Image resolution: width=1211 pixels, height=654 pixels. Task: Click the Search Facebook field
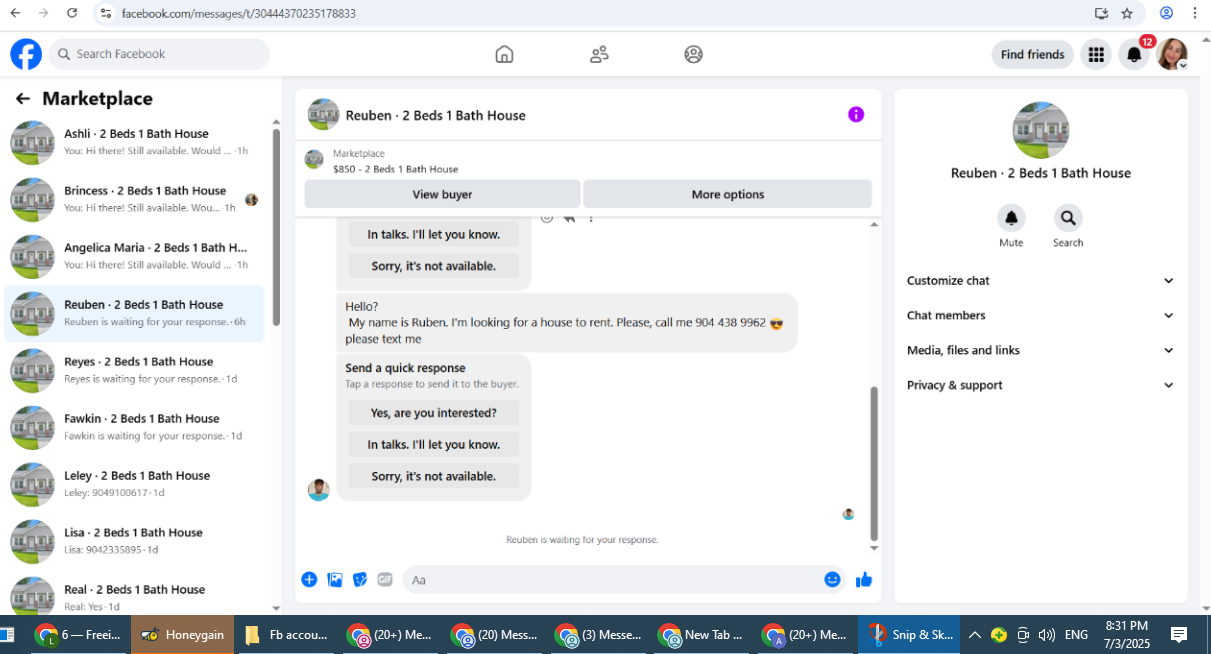159,54
